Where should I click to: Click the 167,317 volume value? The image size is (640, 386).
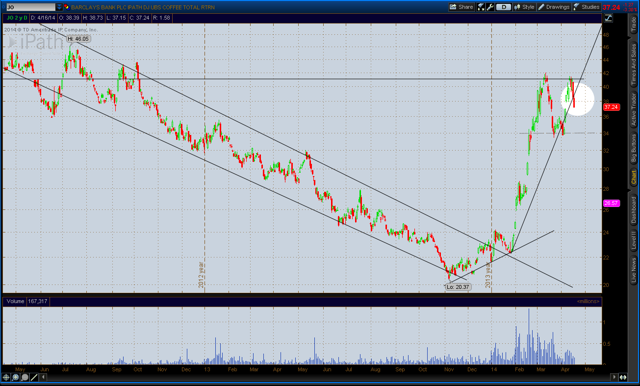click(38, 302)
